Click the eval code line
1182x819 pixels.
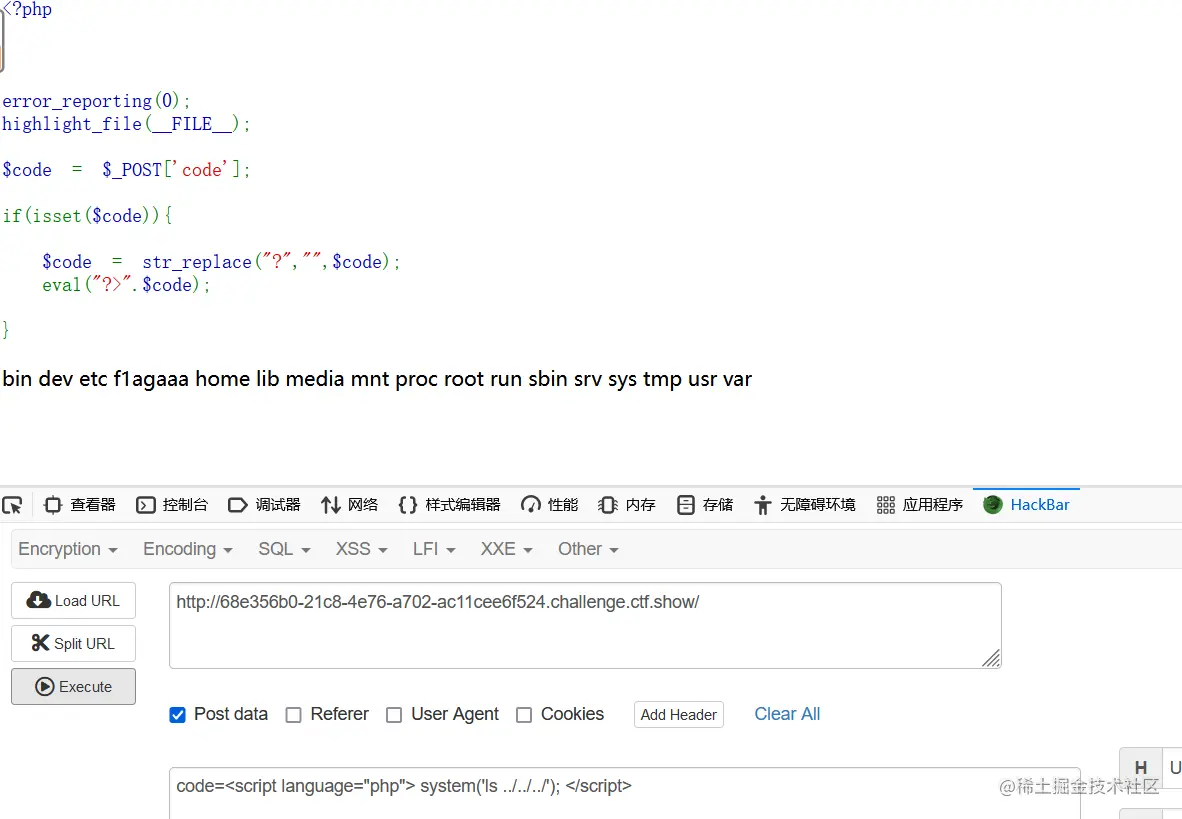pos(126,285)
